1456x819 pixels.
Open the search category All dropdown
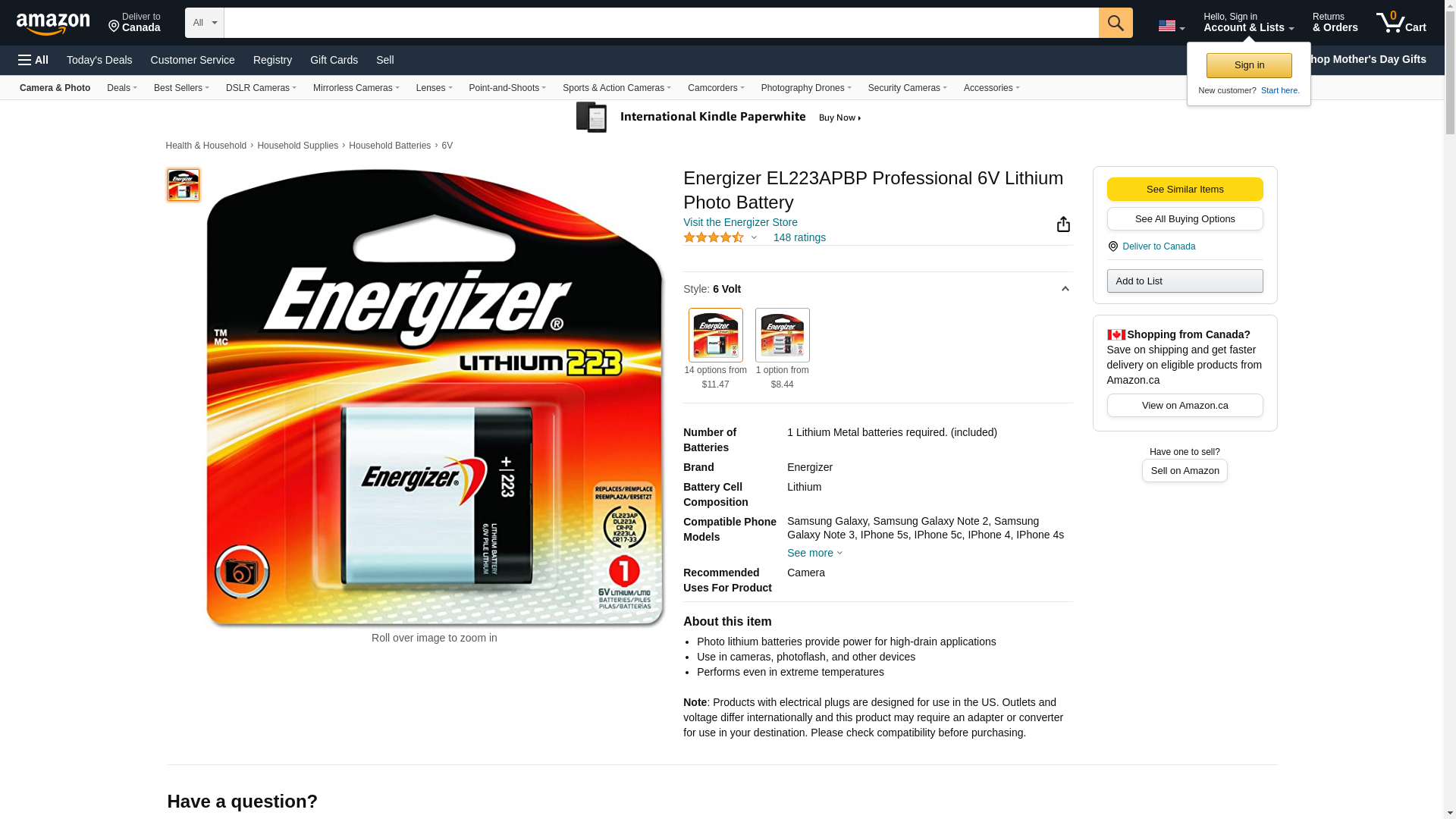point(205,23)
